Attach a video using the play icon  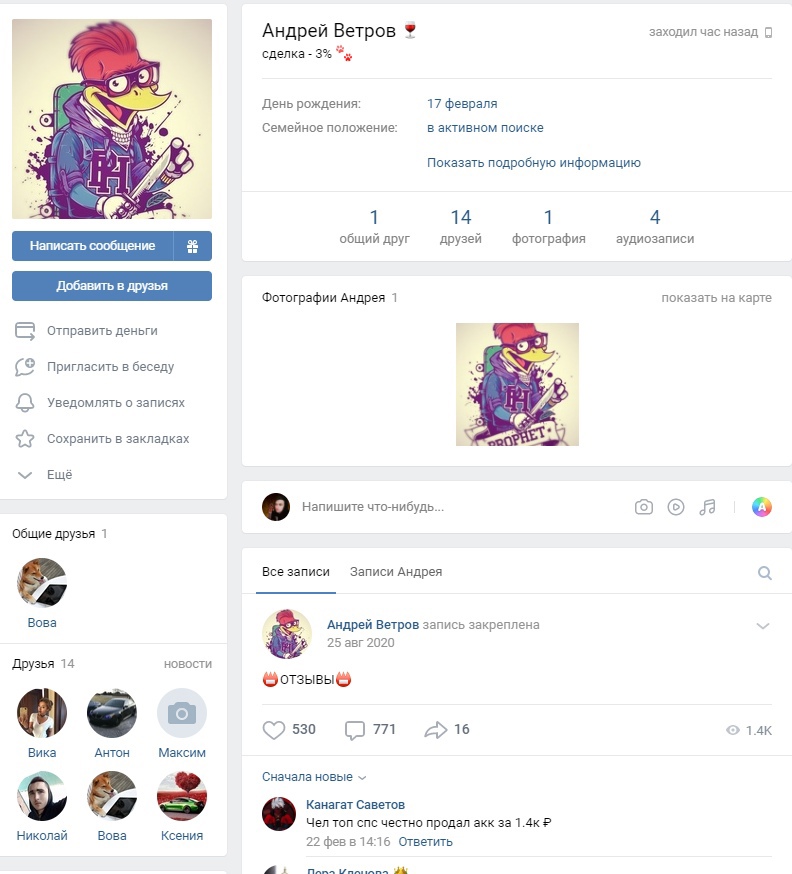(x=676, y=507)
